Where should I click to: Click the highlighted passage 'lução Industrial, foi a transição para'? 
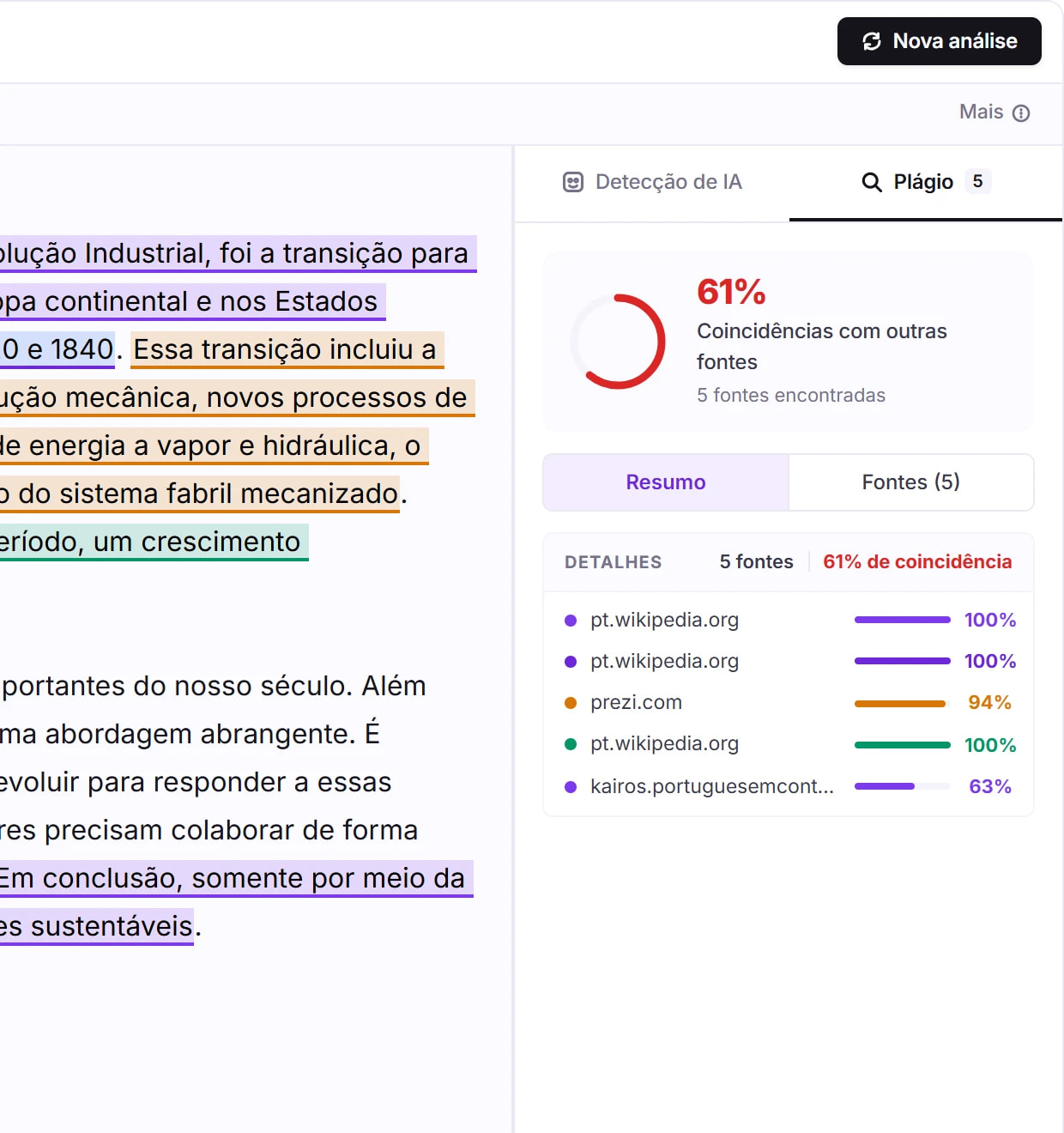tap(238, 254)
